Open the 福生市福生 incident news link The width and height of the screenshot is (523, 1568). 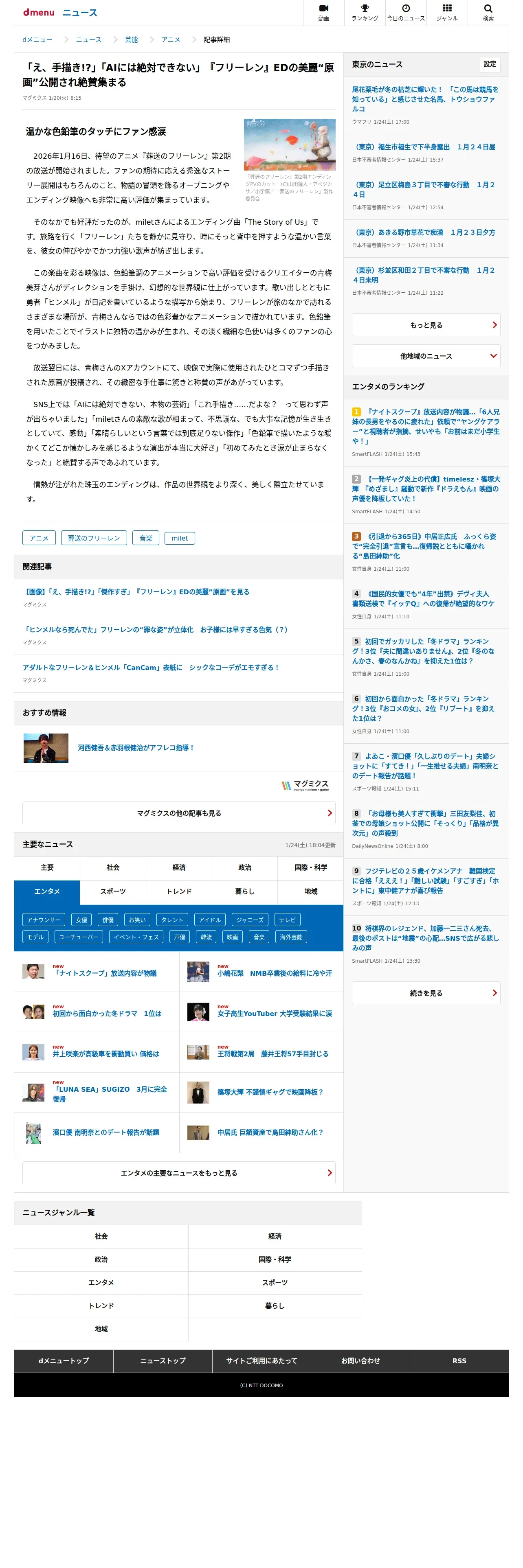(424, 147)
